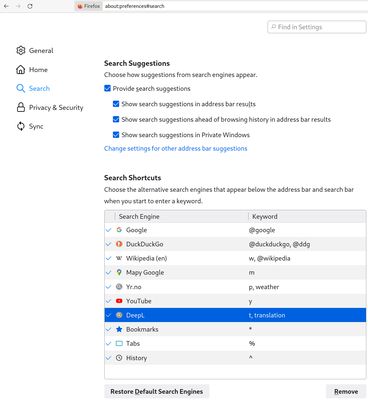The width and height of the screenshot is (368, 400).
Task: Select the DeepL row name
Action: pyautogui.click(x=135, y=315)
